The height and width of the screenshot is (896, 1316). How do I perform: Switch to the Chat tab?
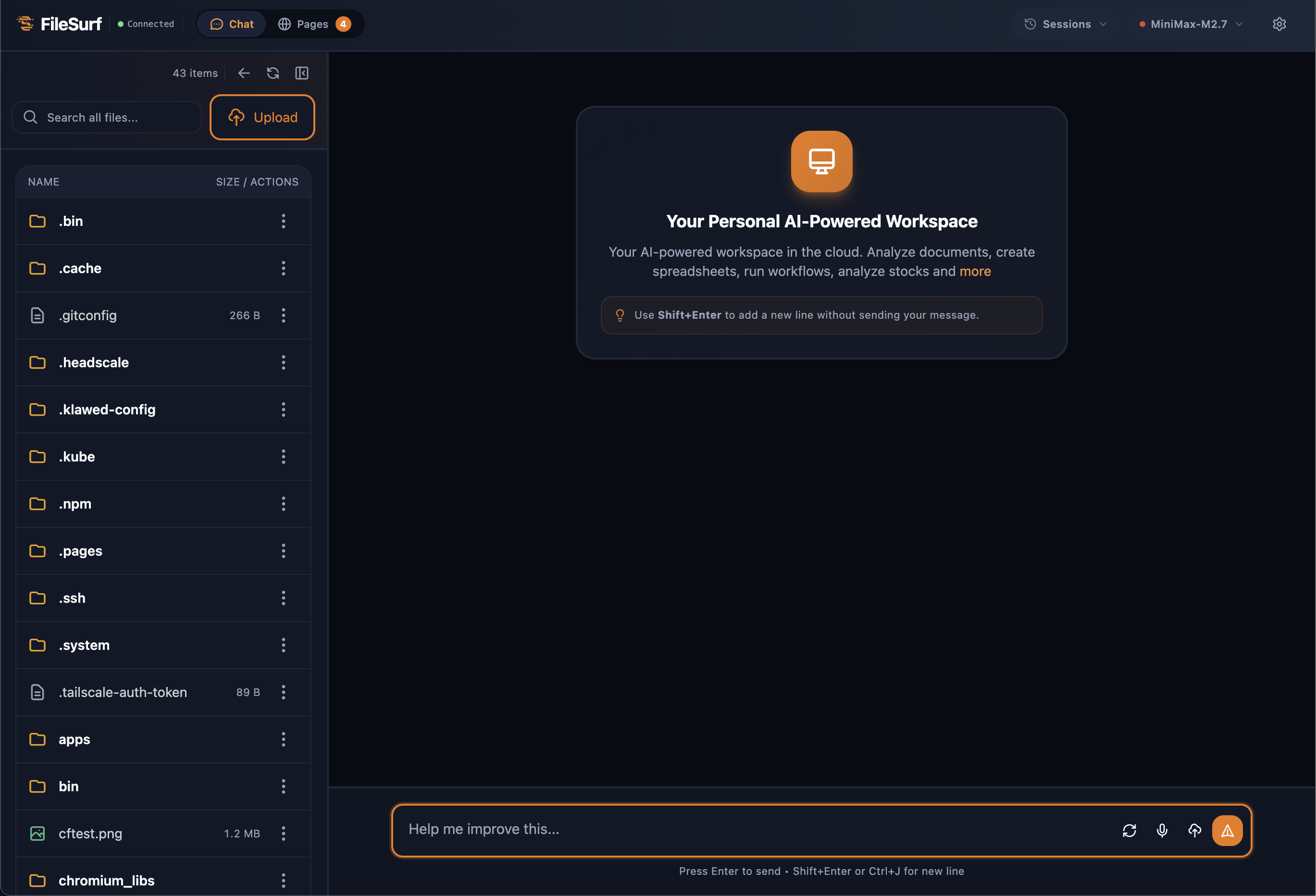(x=232, y=24)
